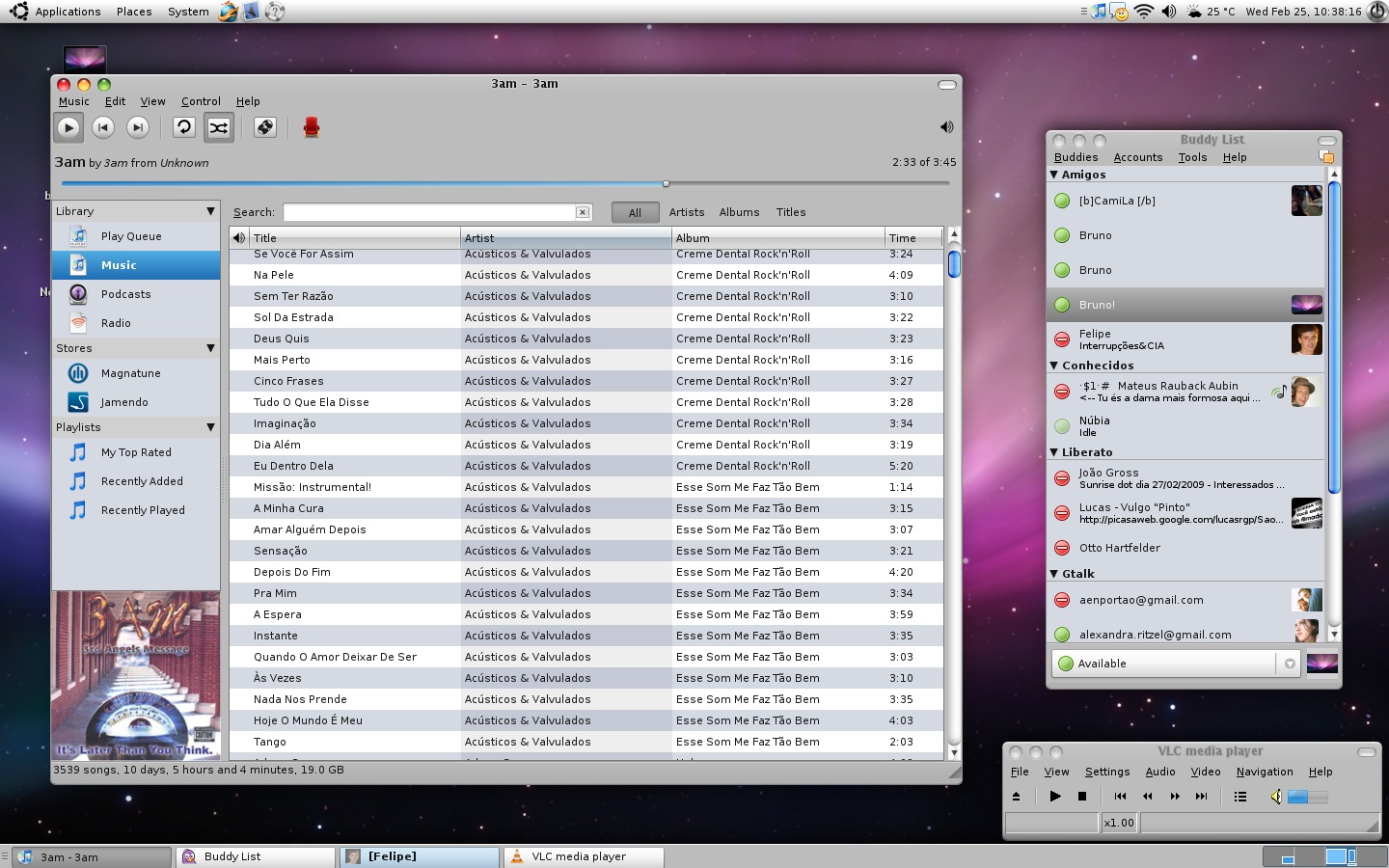
Task: Skip to next track in Rhythmbox
Action: coord(138,127)
